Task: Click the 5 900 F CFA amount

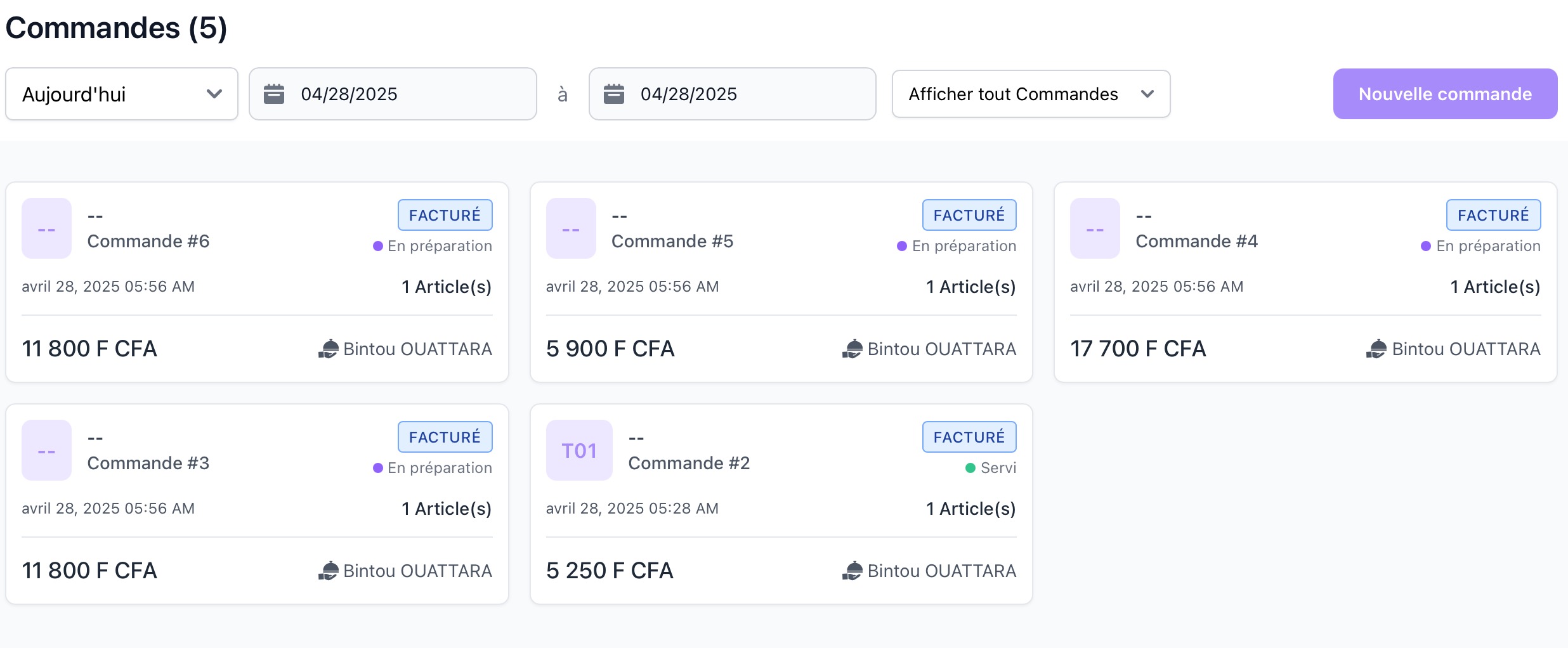Action: (610, 349)
